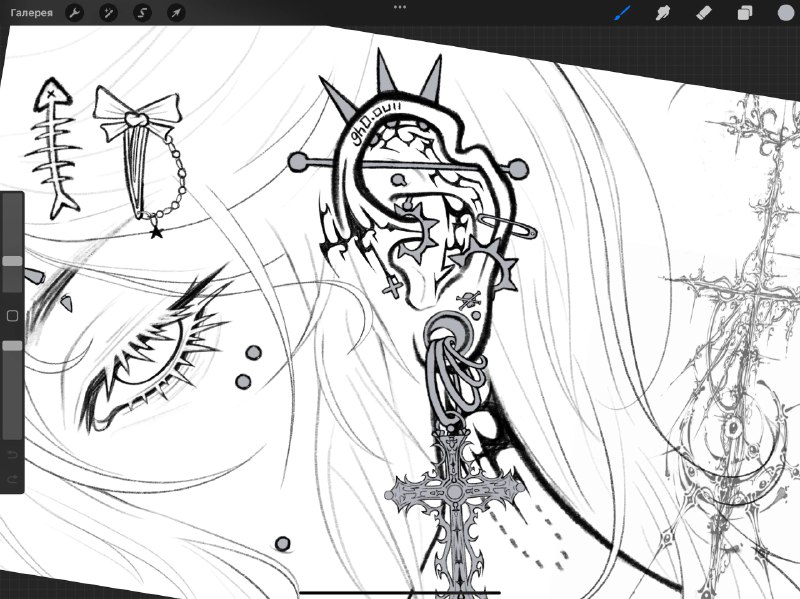
Task: Open the Adjustments magic wand menu
Action: coord(108,13)
